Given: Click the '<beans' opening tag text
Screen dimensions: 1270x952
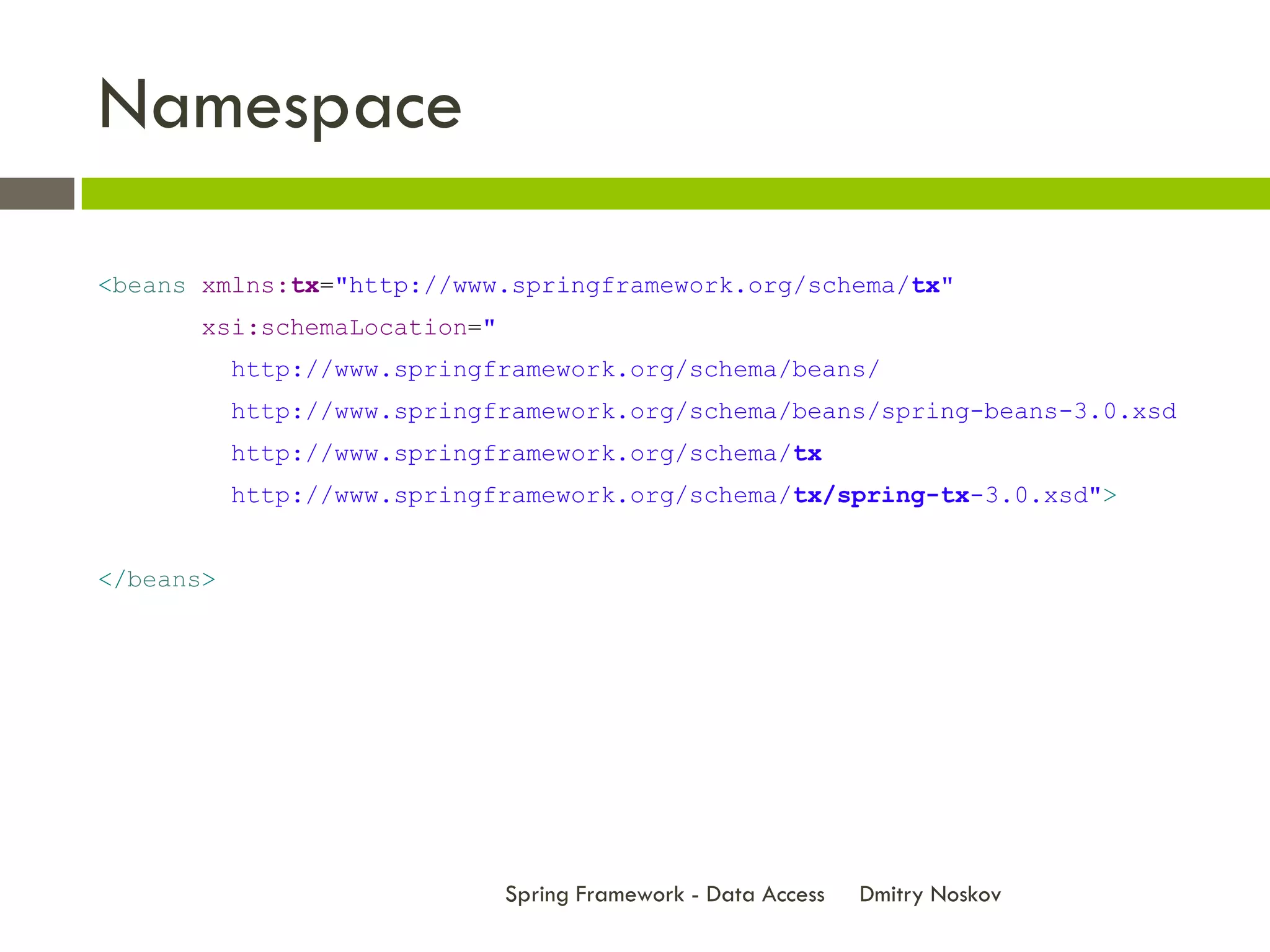Looking at the screenshot, I should click(142, 286).
